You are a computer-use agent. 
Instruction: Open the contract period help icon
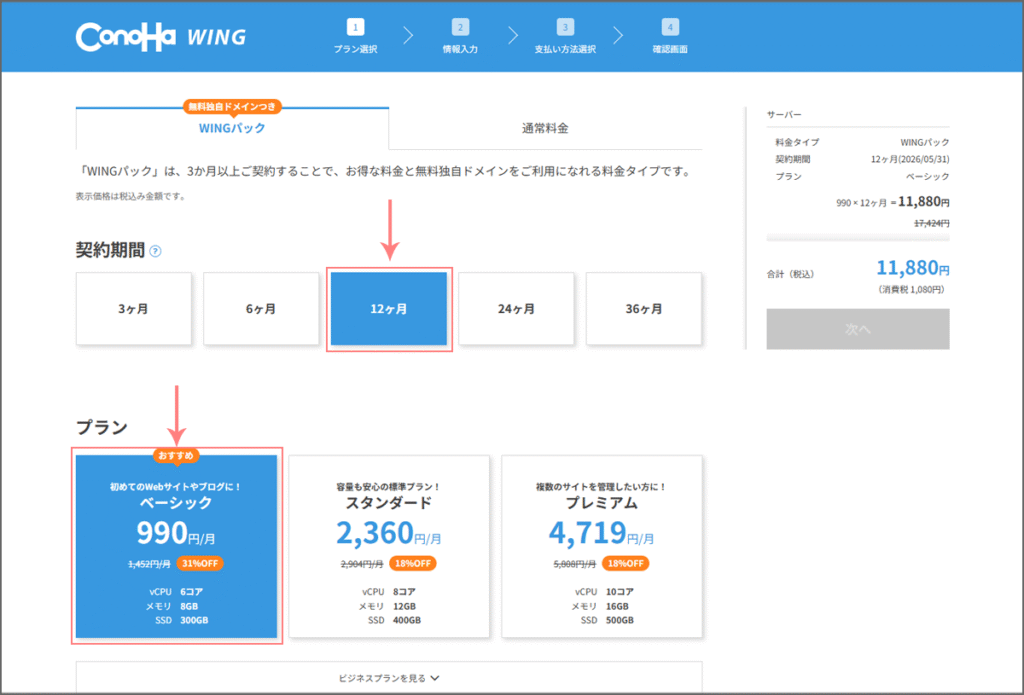click(x=155, y=251)
